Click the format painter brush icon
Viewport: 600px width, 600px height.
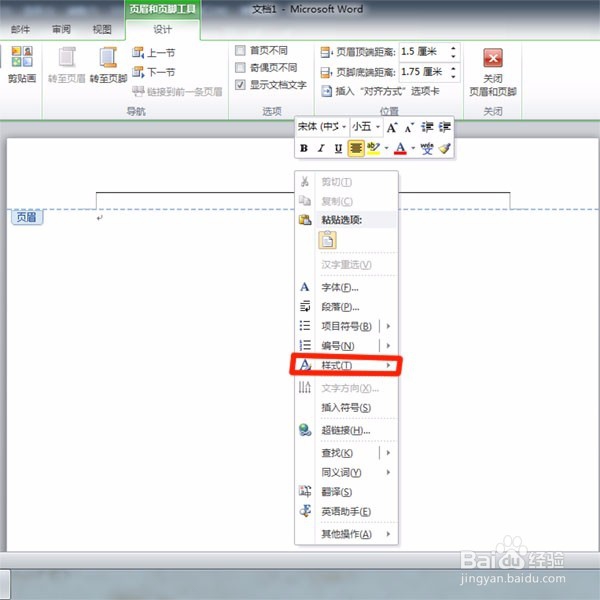(x=445, y=148)
